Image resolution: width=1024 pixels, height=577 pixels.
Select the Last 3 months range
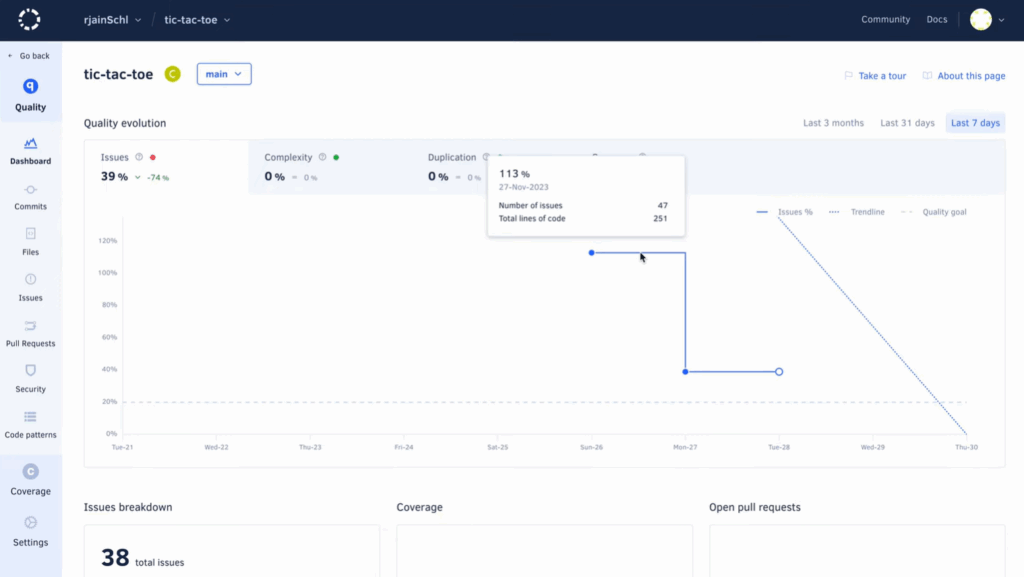[x=833, y=123]
